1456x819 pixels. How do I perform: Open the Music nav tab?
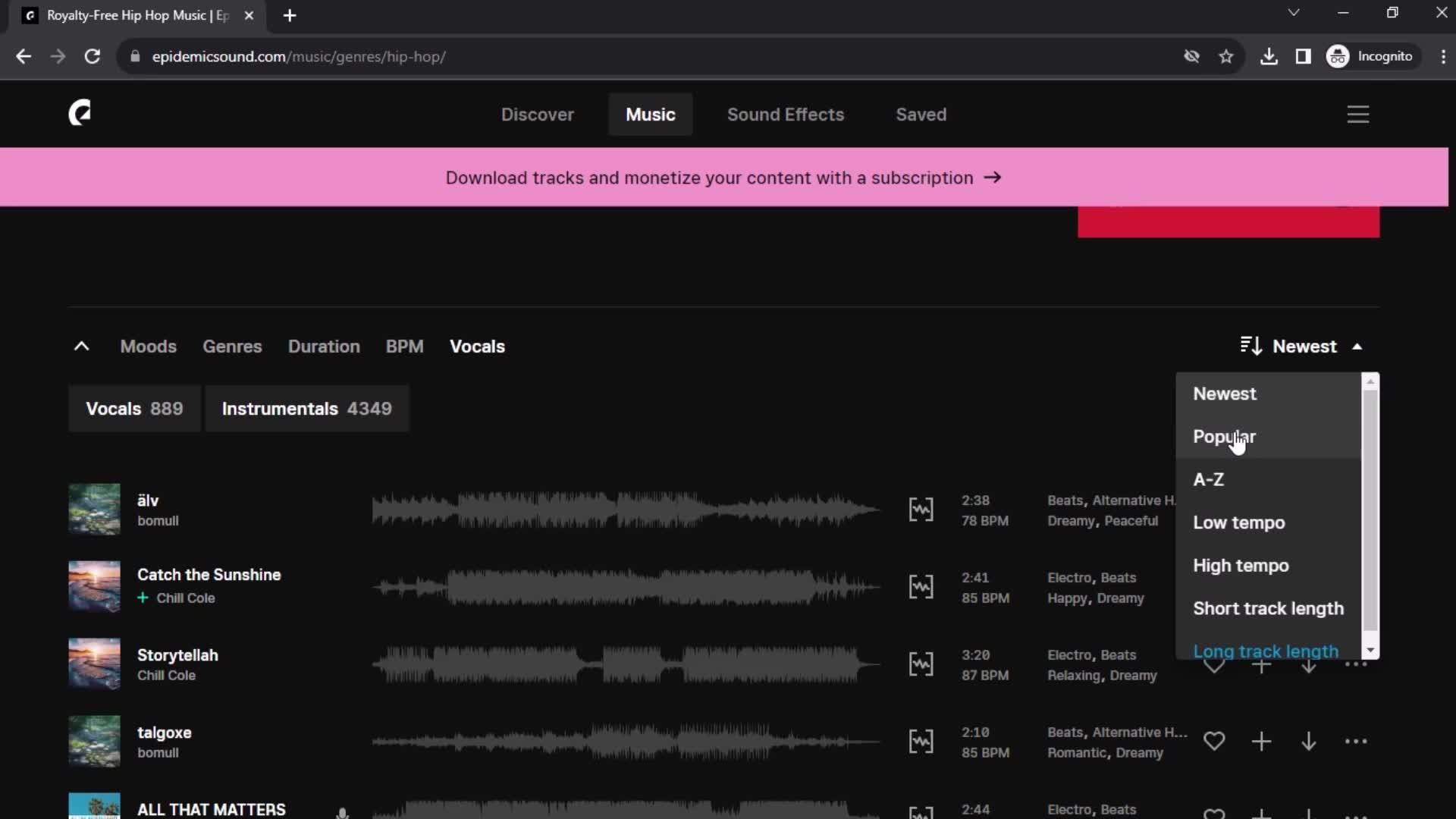coord(650,115)
